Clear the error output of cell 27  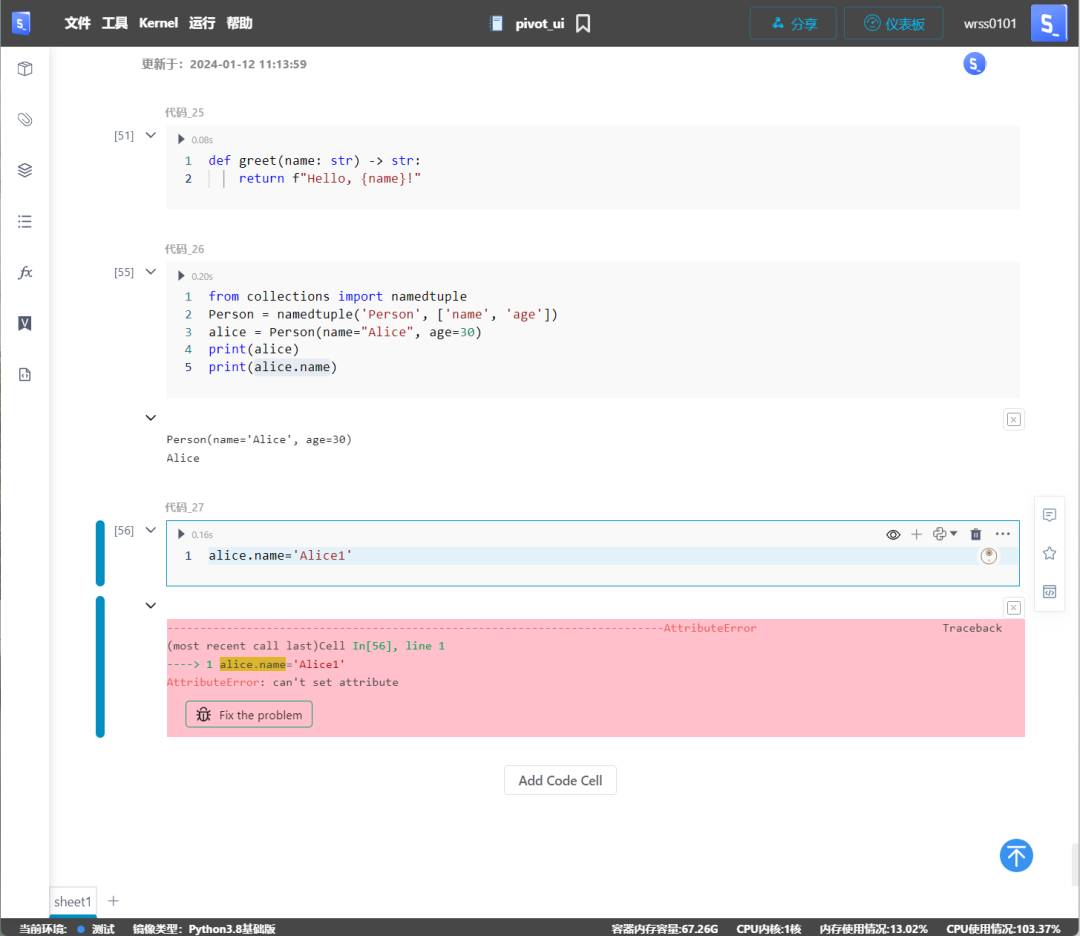tap(1013, 607)
